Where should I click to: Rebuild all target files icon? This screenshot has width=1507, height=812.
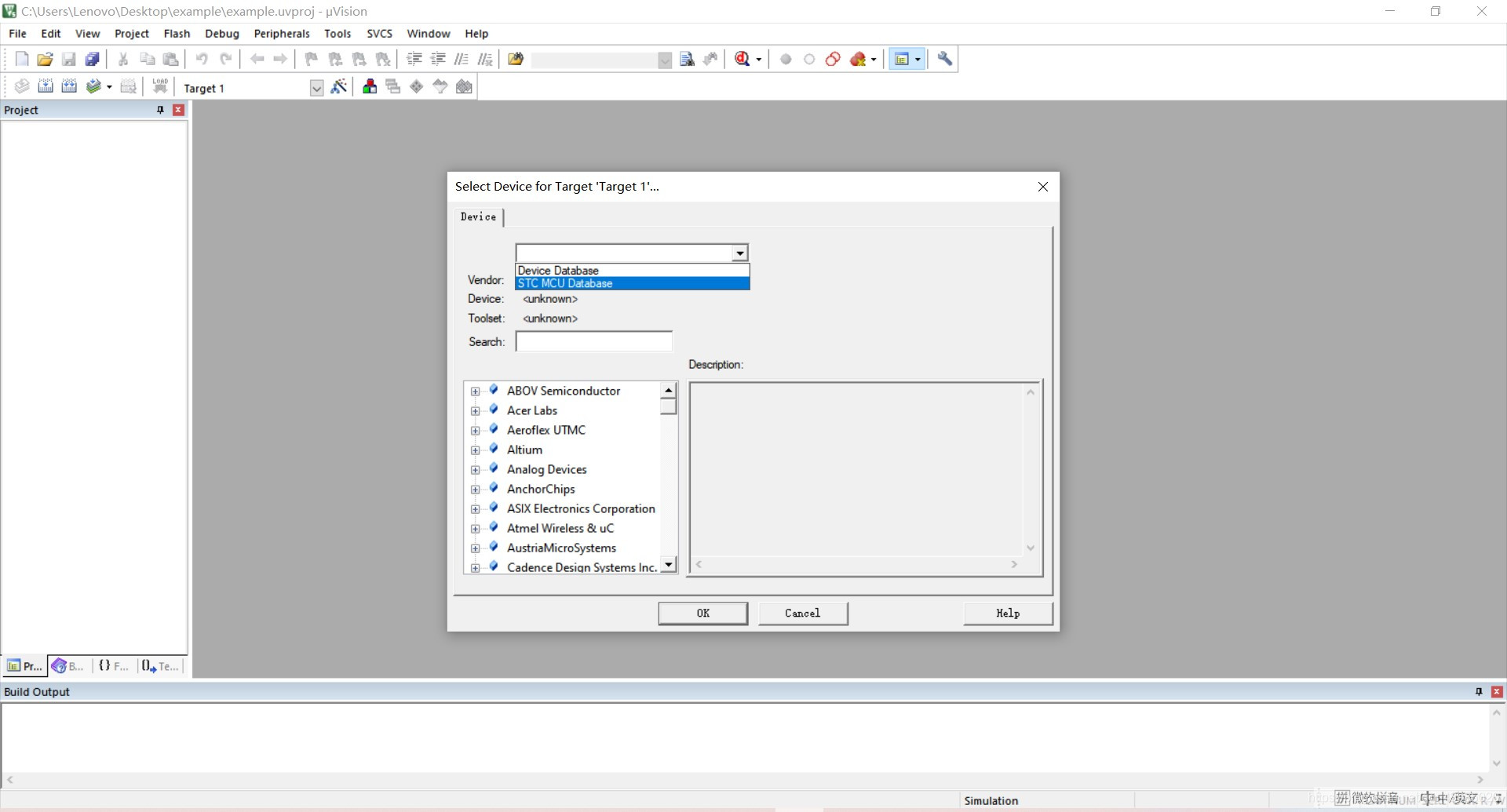[69, 87]
